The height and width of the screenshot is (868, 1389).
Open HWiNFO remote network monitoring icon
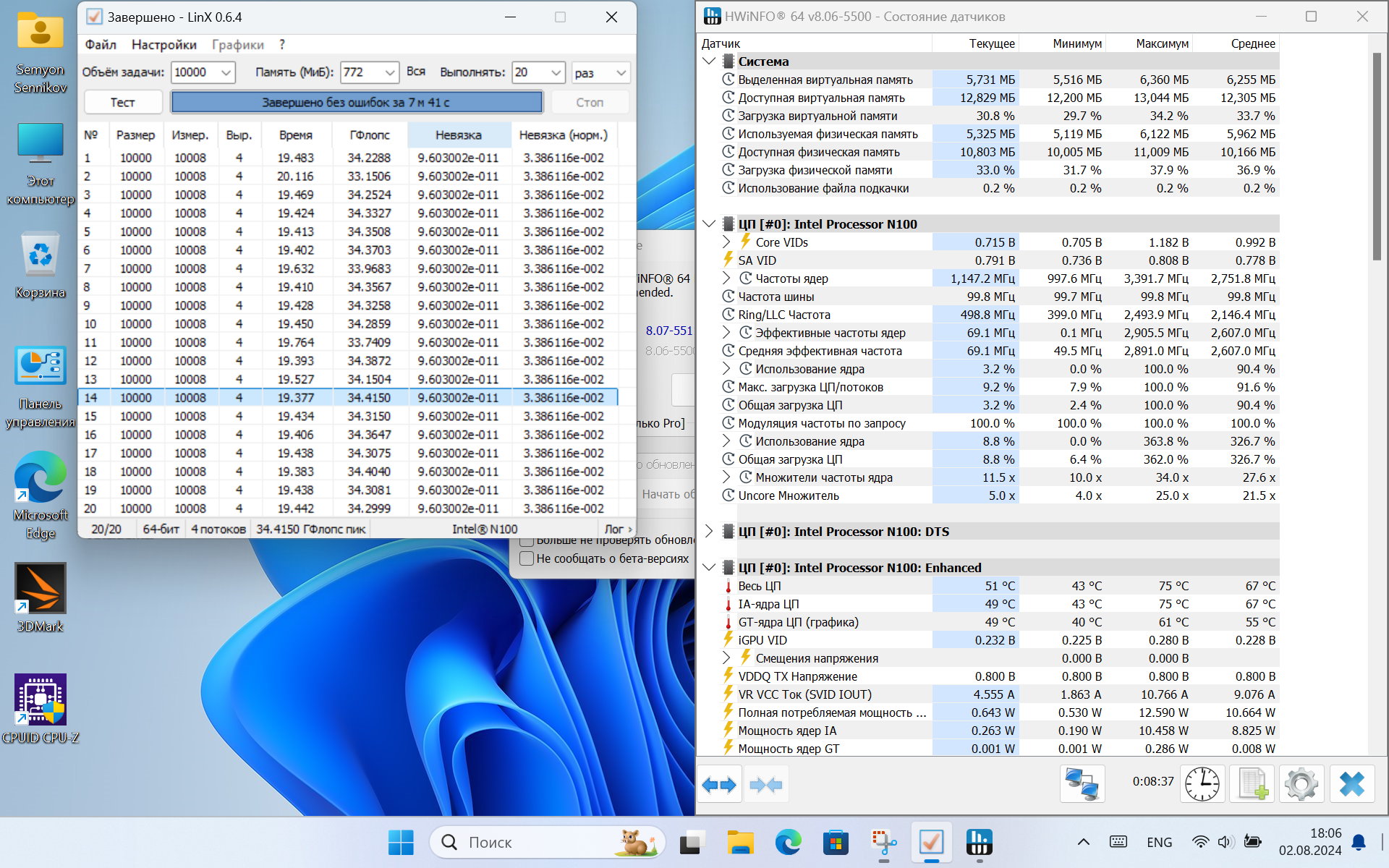(1082, 784)
